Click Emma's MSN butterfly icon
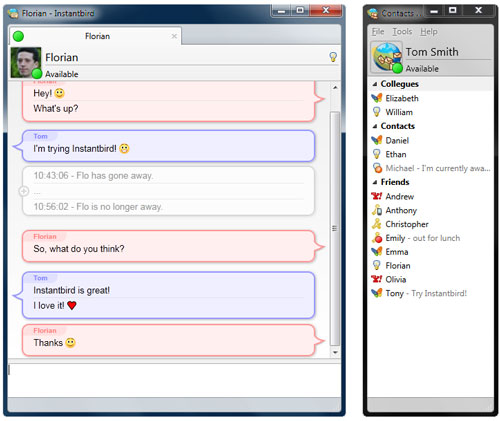This screenshot has height=421, width=500. pyautogui.click(x=377, y=252)
